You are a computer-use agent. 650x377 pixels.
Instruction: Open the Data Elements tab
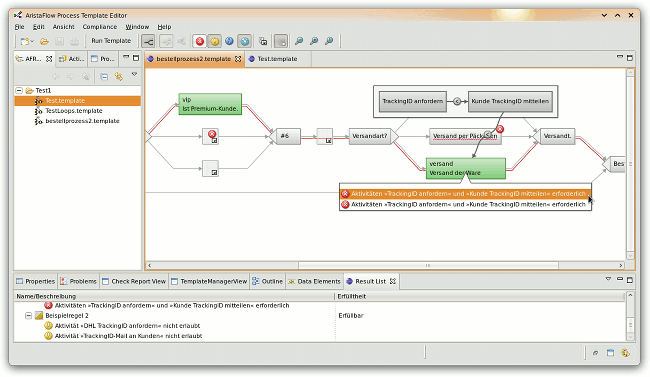(x=314, y=281)
